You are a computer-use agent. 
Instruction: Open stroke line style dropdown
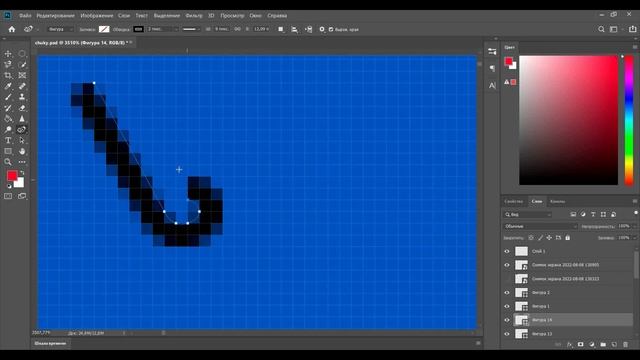point(191,29)
